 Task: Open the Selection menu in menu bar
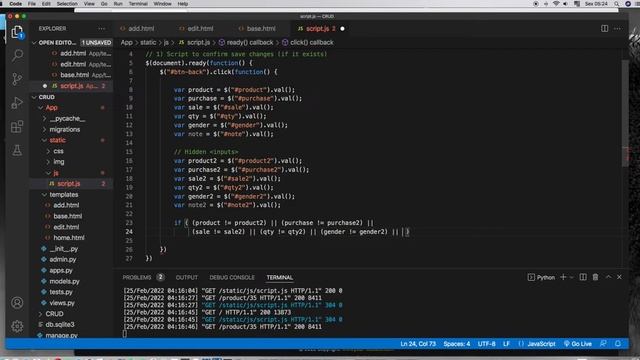[x=67, y=4]
